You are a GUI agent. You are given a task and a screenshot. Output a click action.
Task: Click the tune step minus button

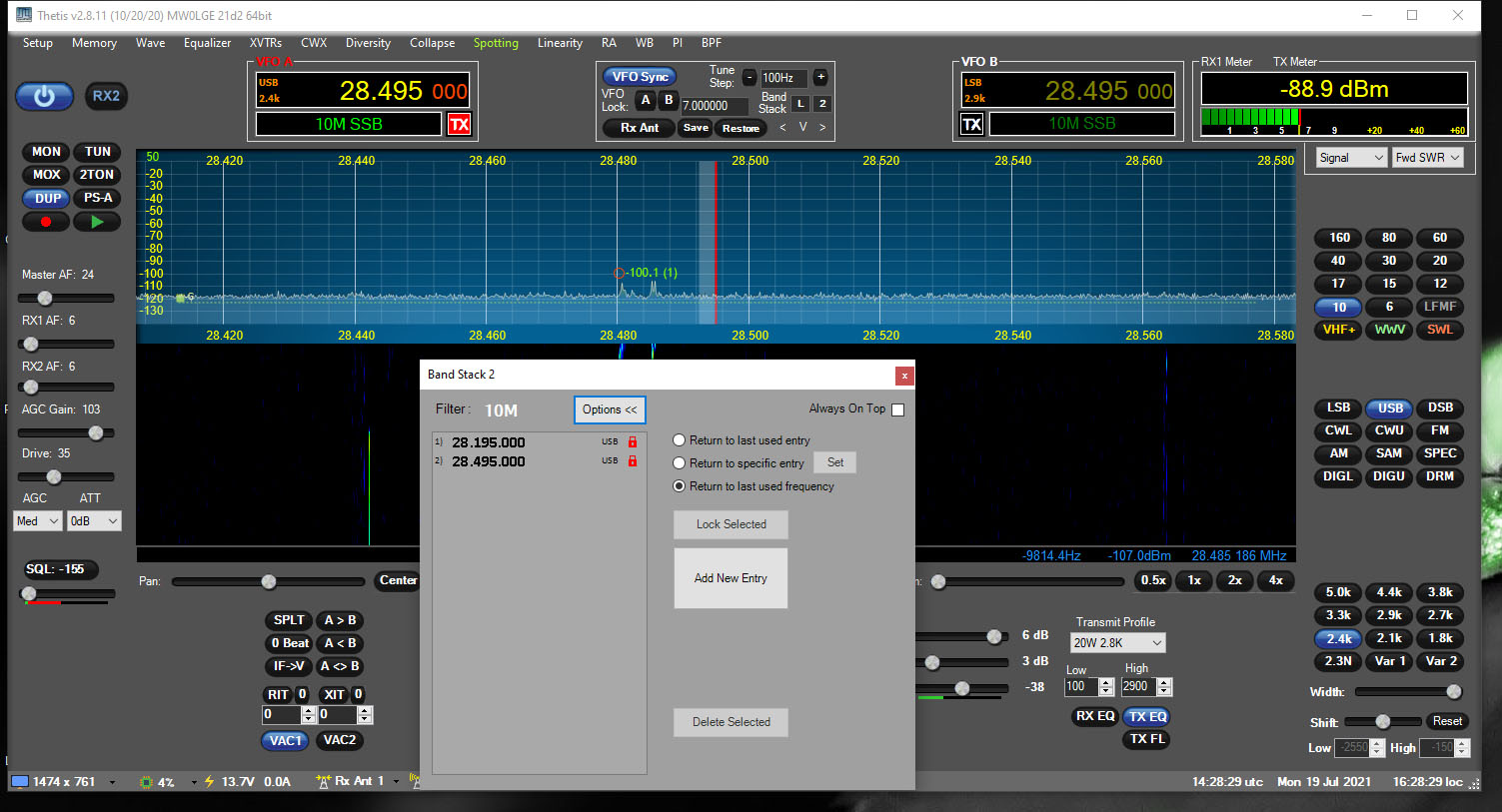[749, 77]
